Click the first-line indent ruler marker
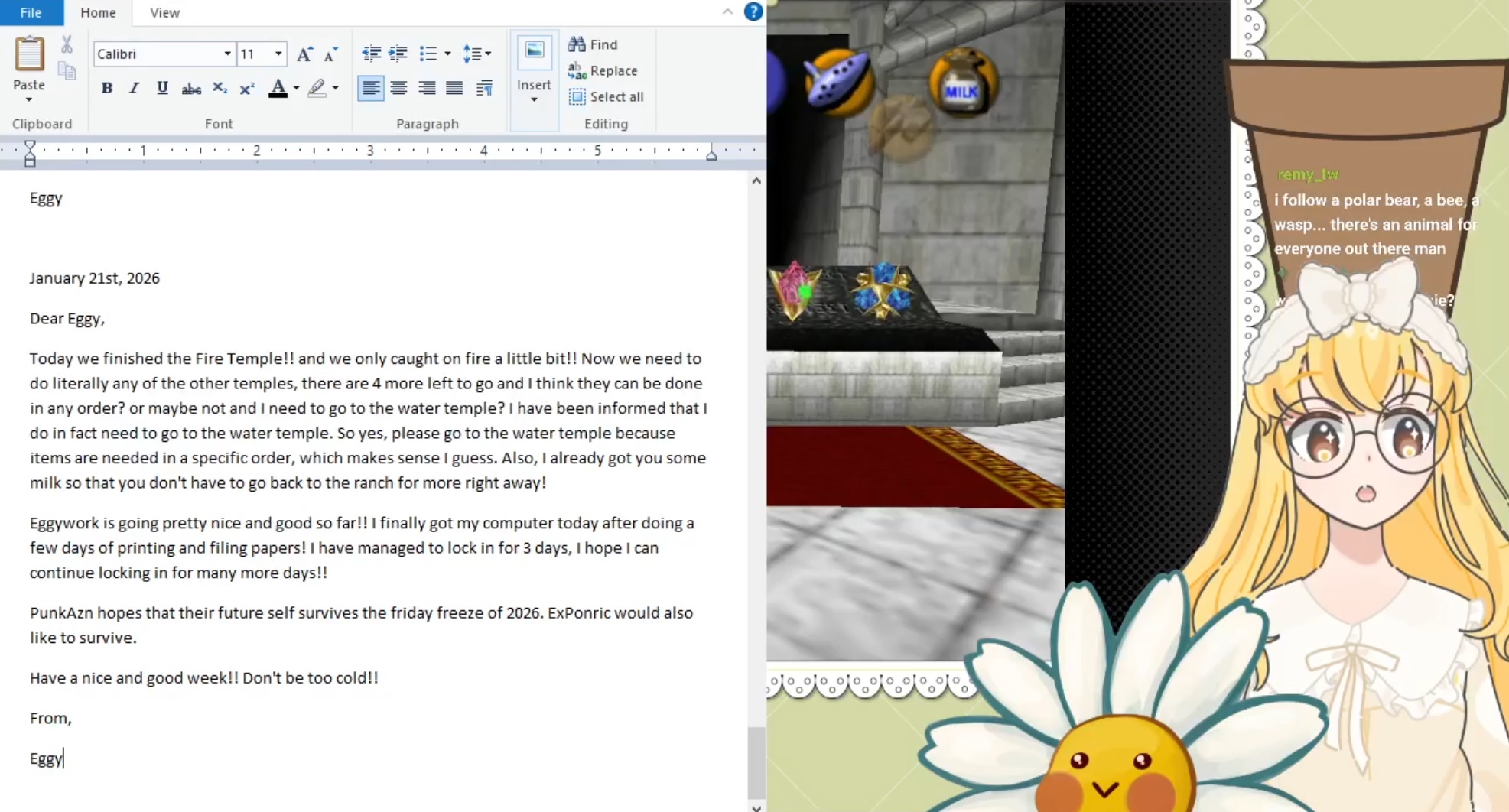This screenshot has height=812, width=1509. point(30,145)
